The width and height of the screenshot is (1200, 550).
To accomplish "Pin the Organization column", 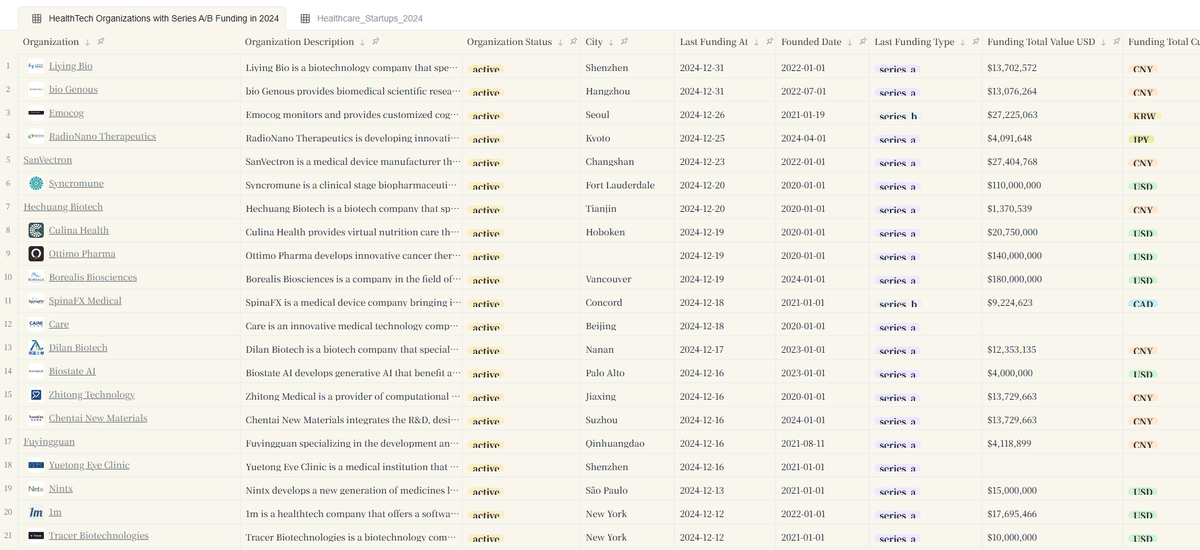I will [x=102, y=42].
